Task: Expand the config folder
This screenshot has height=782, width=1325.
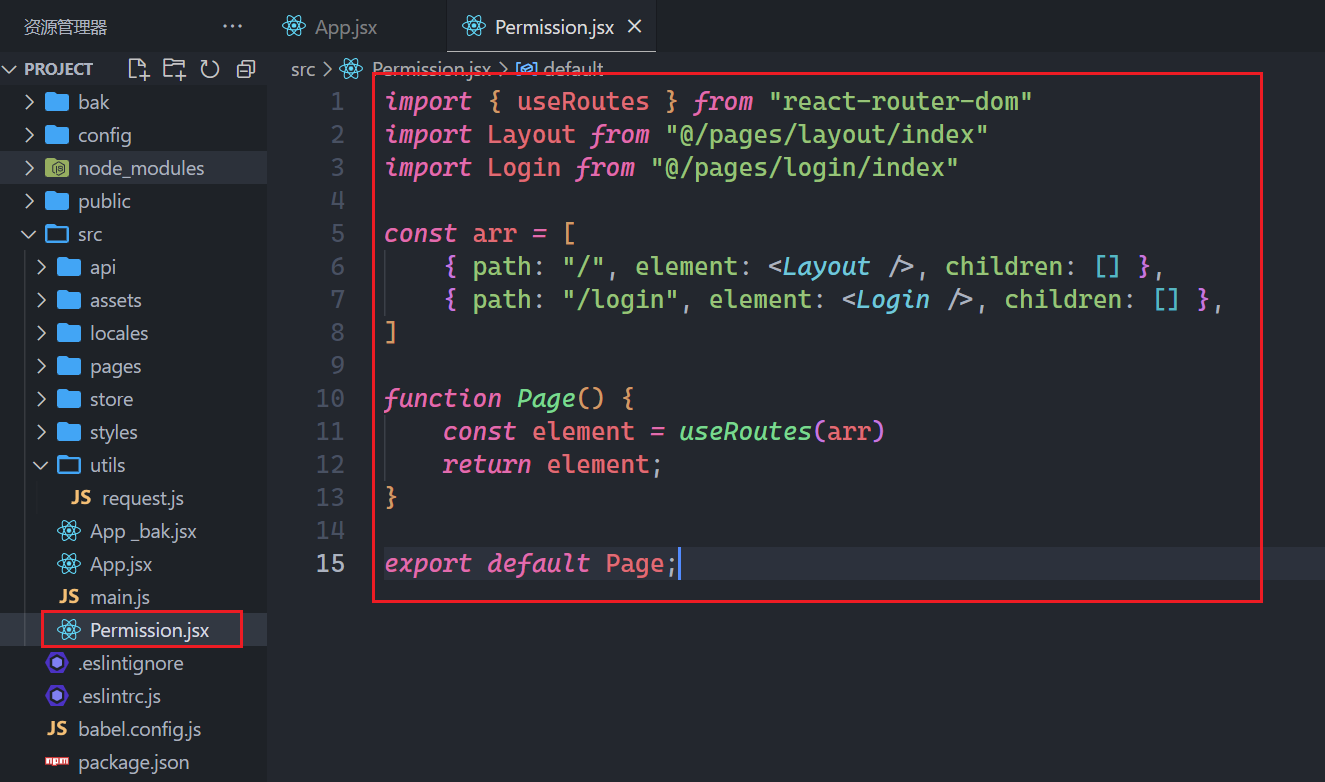Action: 133,135
